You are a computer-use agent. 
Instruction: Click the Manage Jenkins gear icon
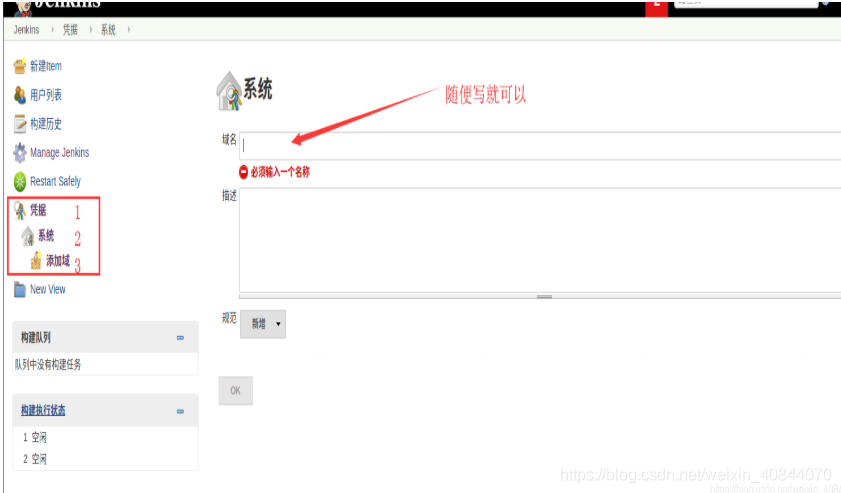tap(20, 153)
